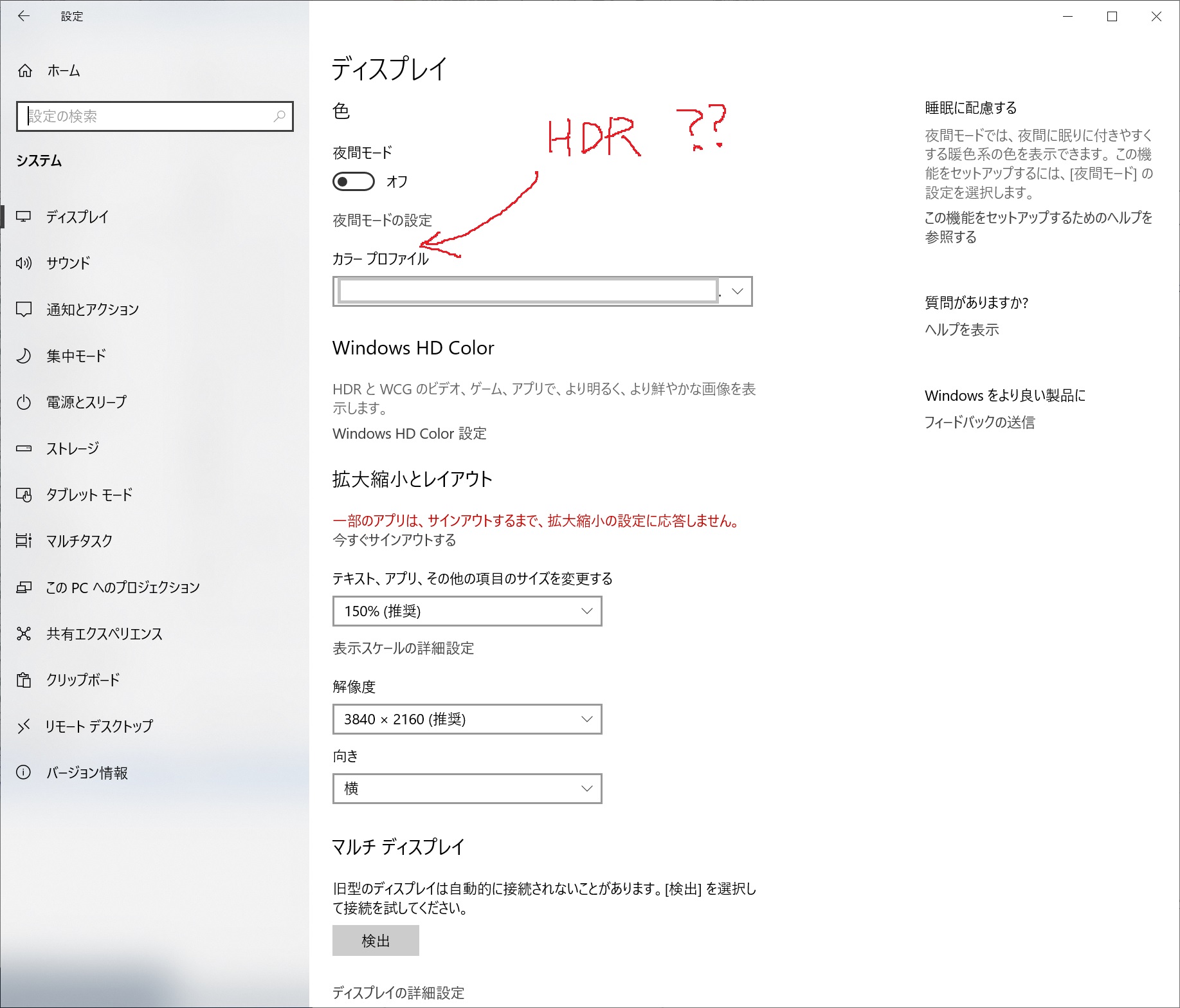This screenshot has width=1180, height=1008.
Task: Click the ディスプレイ monitor icon
Action: pos(24,217)
